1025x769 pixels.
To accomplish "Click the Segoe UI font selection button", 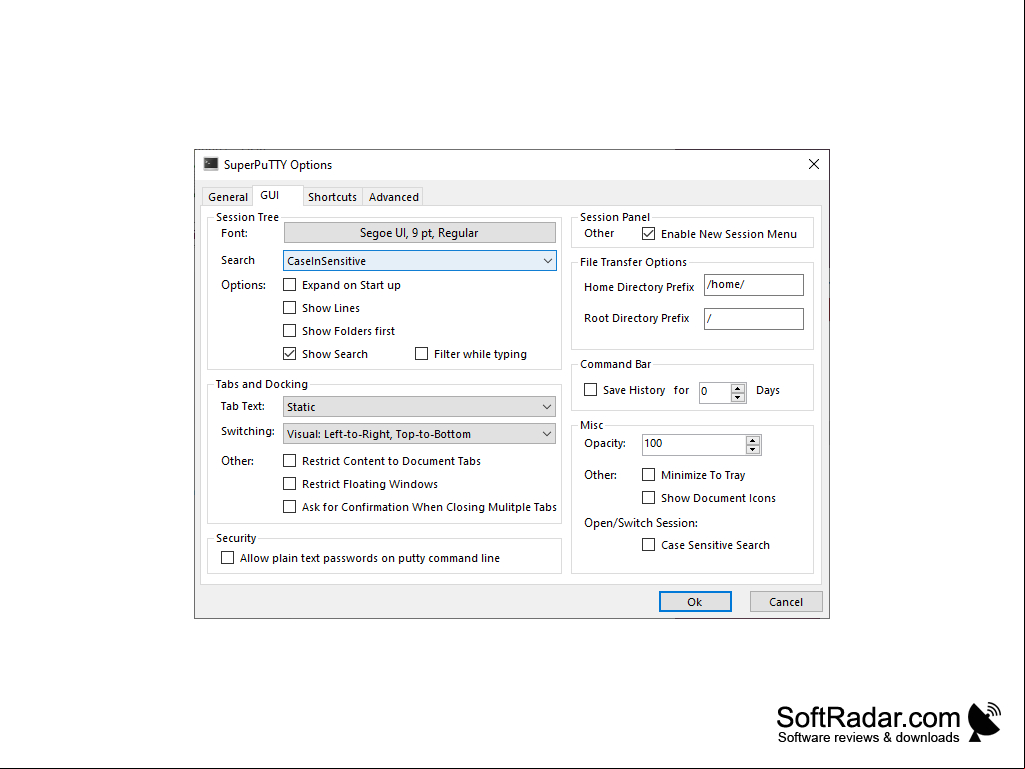I will 419,233.
